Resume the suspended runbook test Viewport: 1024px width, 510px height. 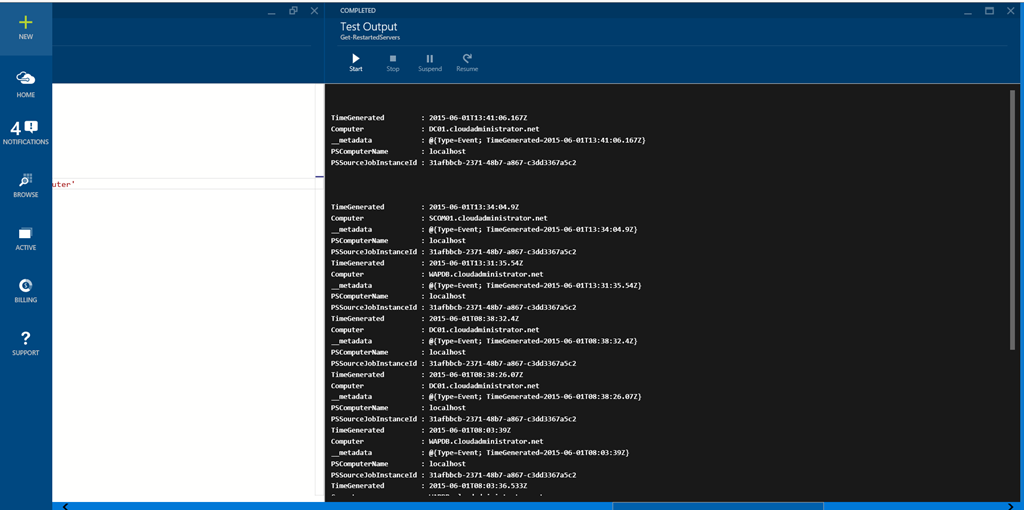click(x=467, y=60)
